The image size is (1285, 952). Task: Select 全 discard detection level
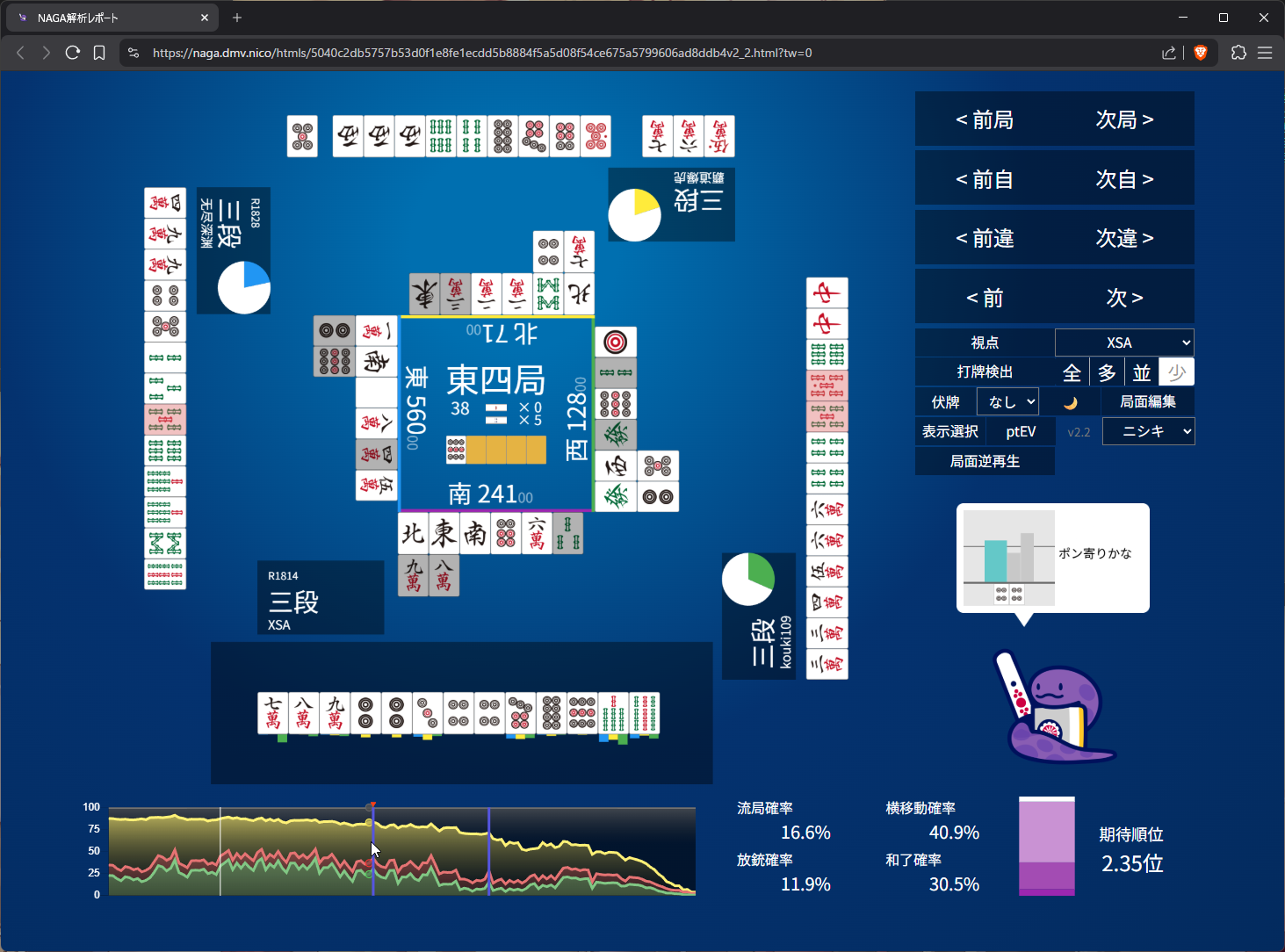[1072, 372]
